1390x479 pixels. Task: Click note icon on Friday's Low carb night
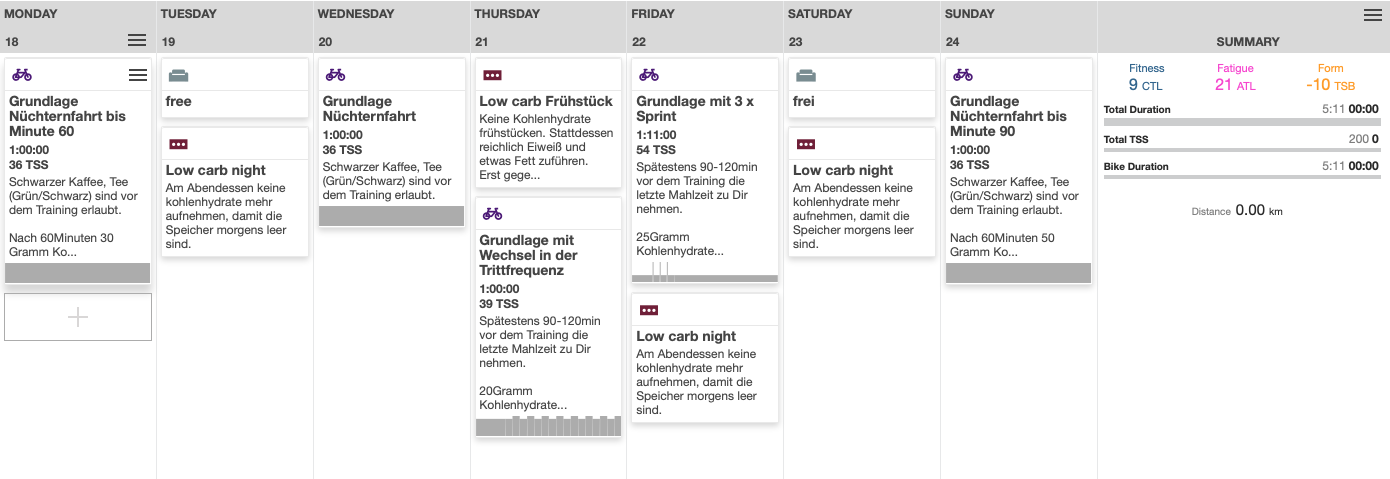649,310
